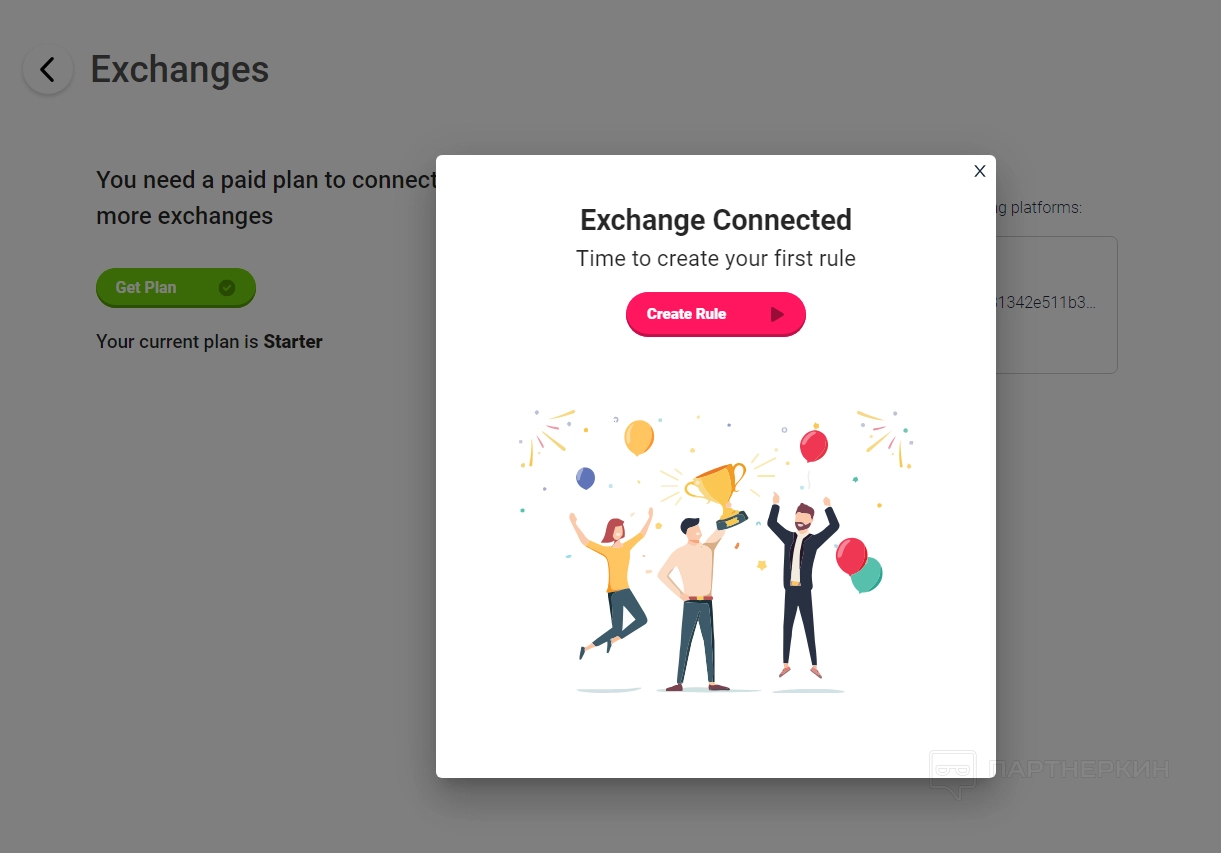The height and width of the screenshot is (853, 1221).
Task: Click the Exchange Connected heading
Action: (x=715, y=220)
